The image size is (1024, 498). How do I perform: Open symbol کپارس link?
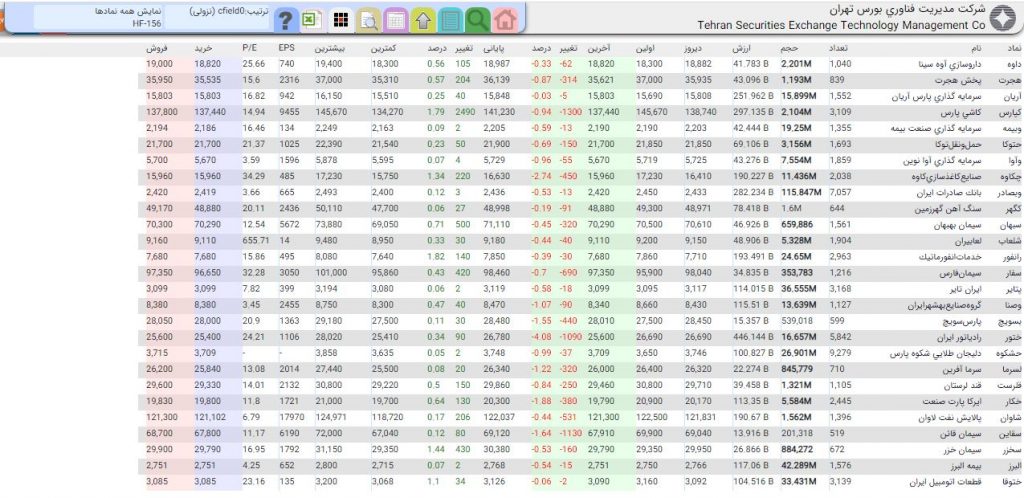pyautogui.click(x=1009, y=112)
